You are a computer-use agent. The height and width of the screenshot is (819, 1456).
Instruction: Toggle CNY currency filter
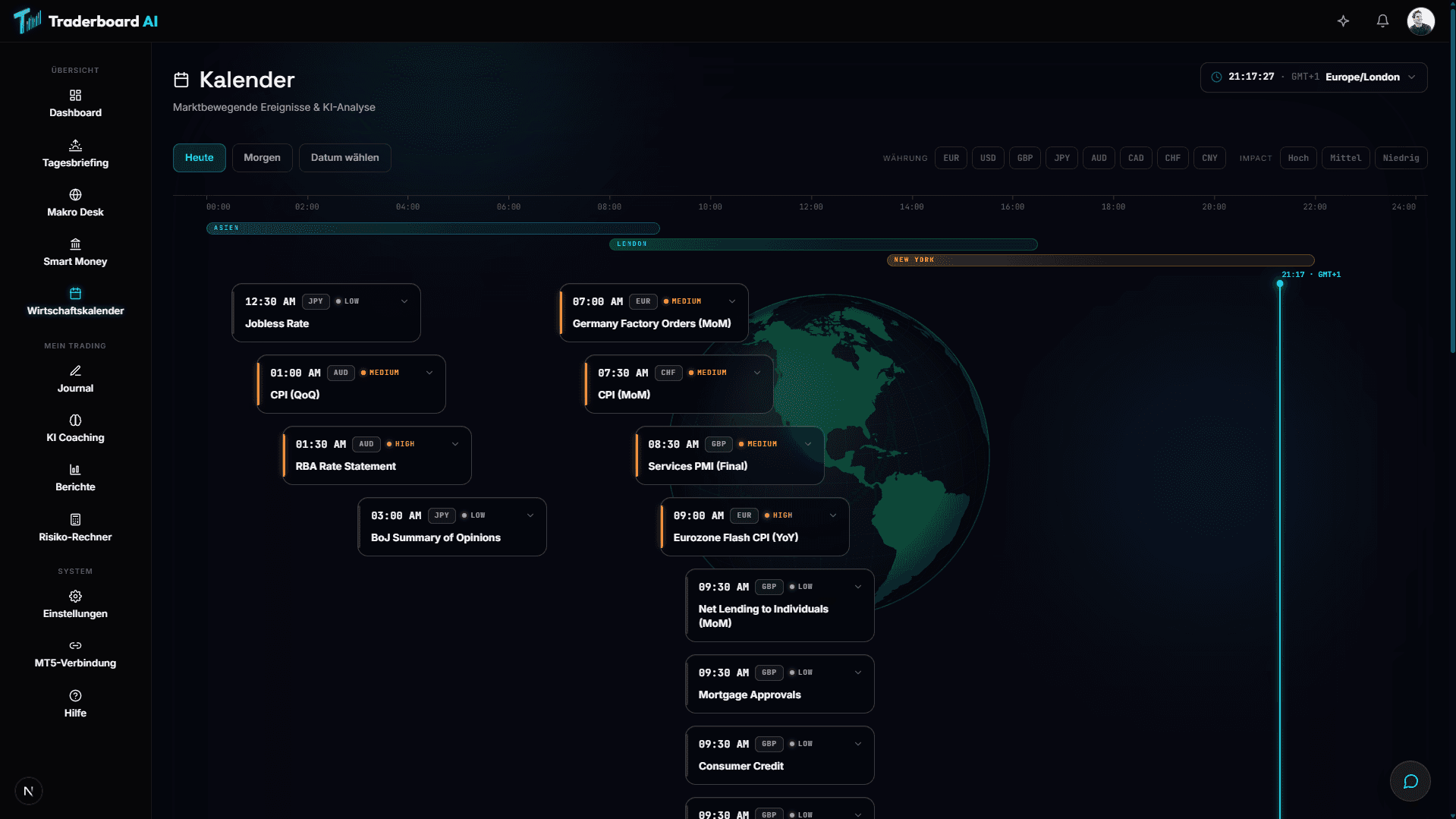(x=1209, y=158)
